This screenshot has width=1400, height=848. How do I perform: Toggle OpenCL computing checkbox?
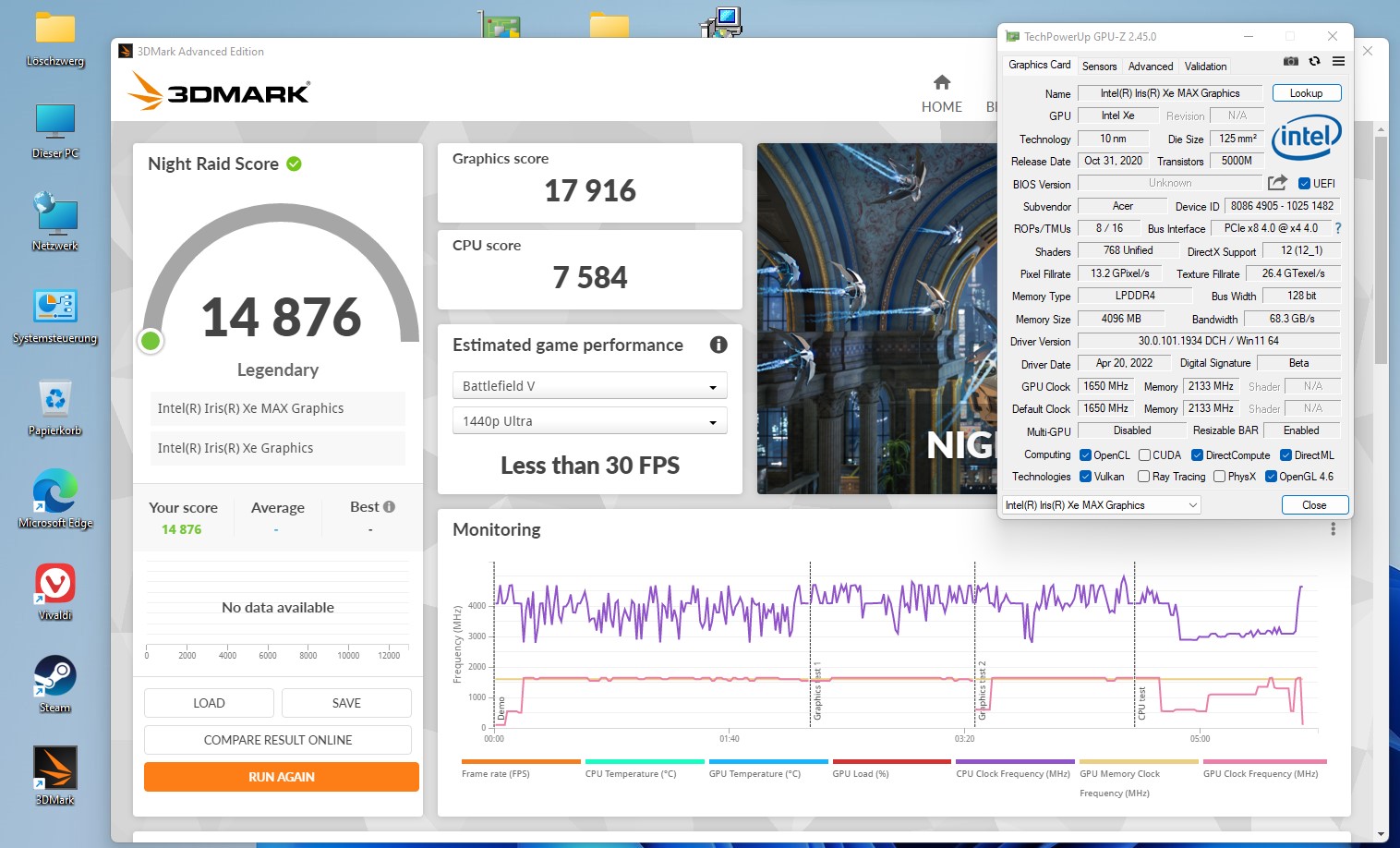1085,454
